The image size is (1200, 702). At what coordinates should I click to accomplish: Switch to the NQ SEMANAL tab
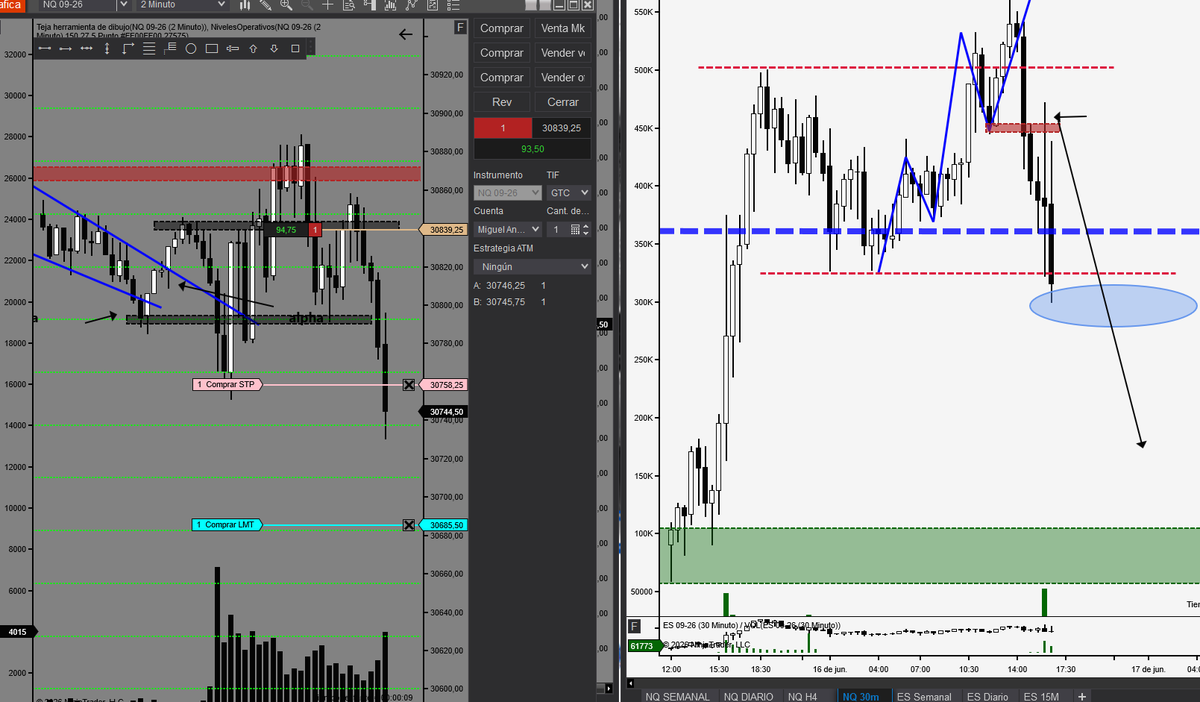677,696
